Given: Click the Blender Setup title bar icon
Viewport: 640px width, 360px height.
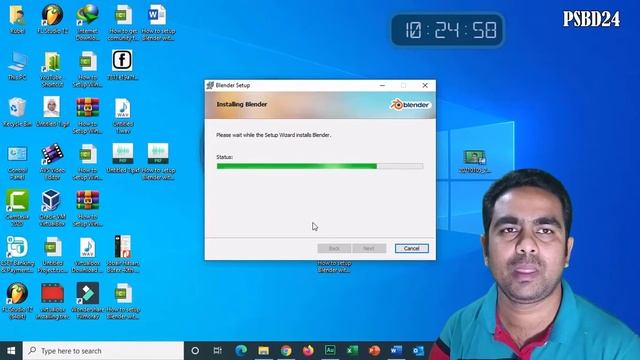Looking at the screenshot, I should click(210, 85).
